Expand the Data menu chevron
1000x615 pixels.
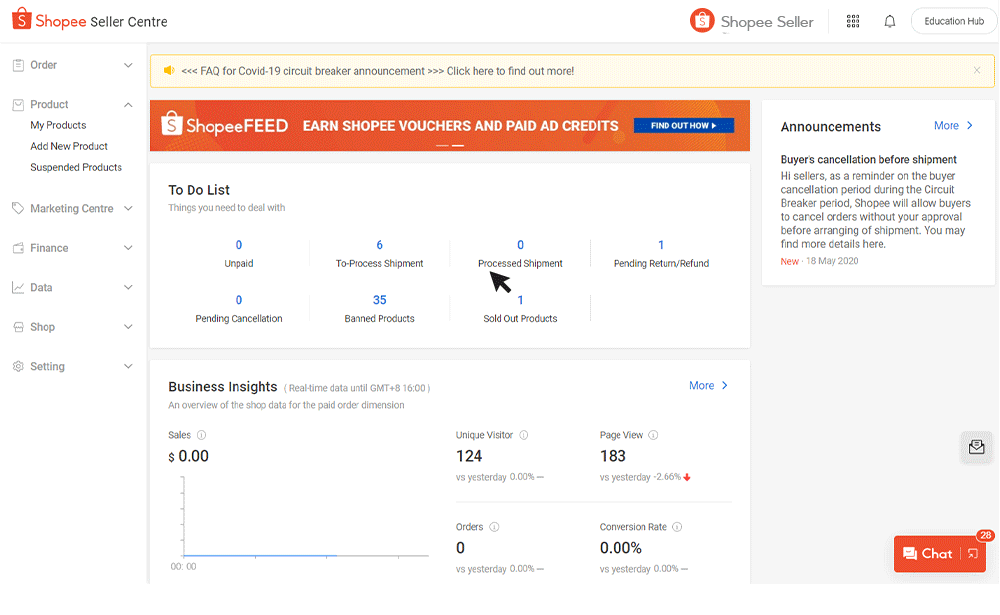[128, 288]
